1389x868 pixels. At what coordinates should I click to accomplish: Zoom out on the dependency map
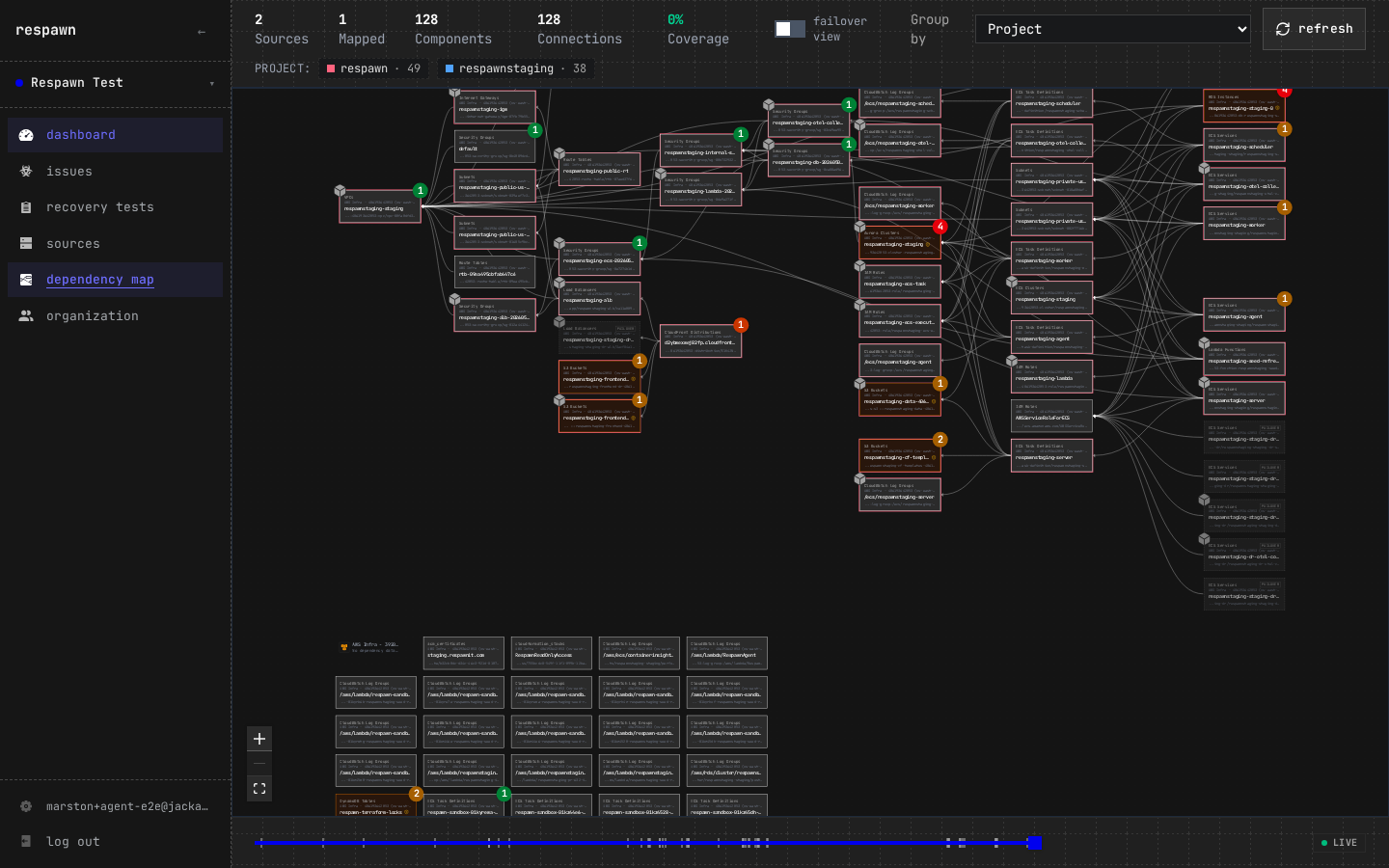pyautogui.click(x=259, y=764)
